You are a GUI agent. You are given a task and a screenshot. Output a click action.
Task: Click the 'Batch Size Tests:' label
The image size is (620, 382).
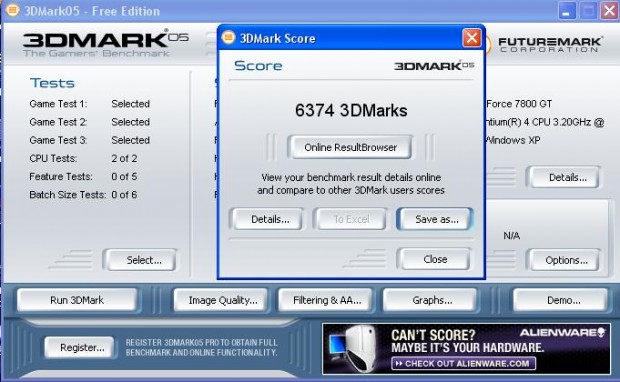coord(68,195)
